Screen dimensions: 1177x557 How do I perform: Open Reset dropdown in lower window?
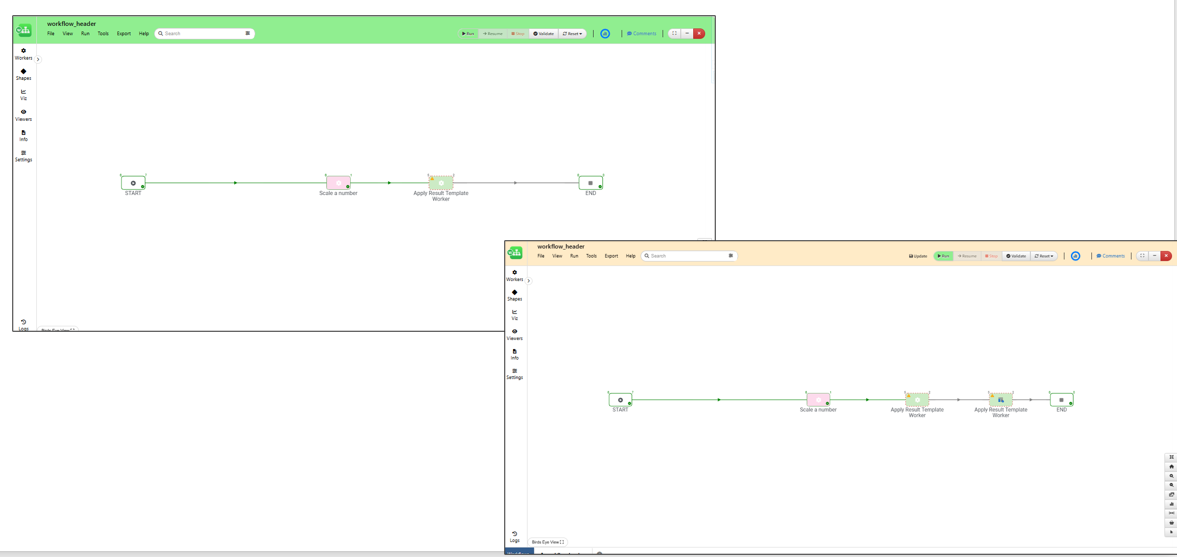pos(1043,256)
